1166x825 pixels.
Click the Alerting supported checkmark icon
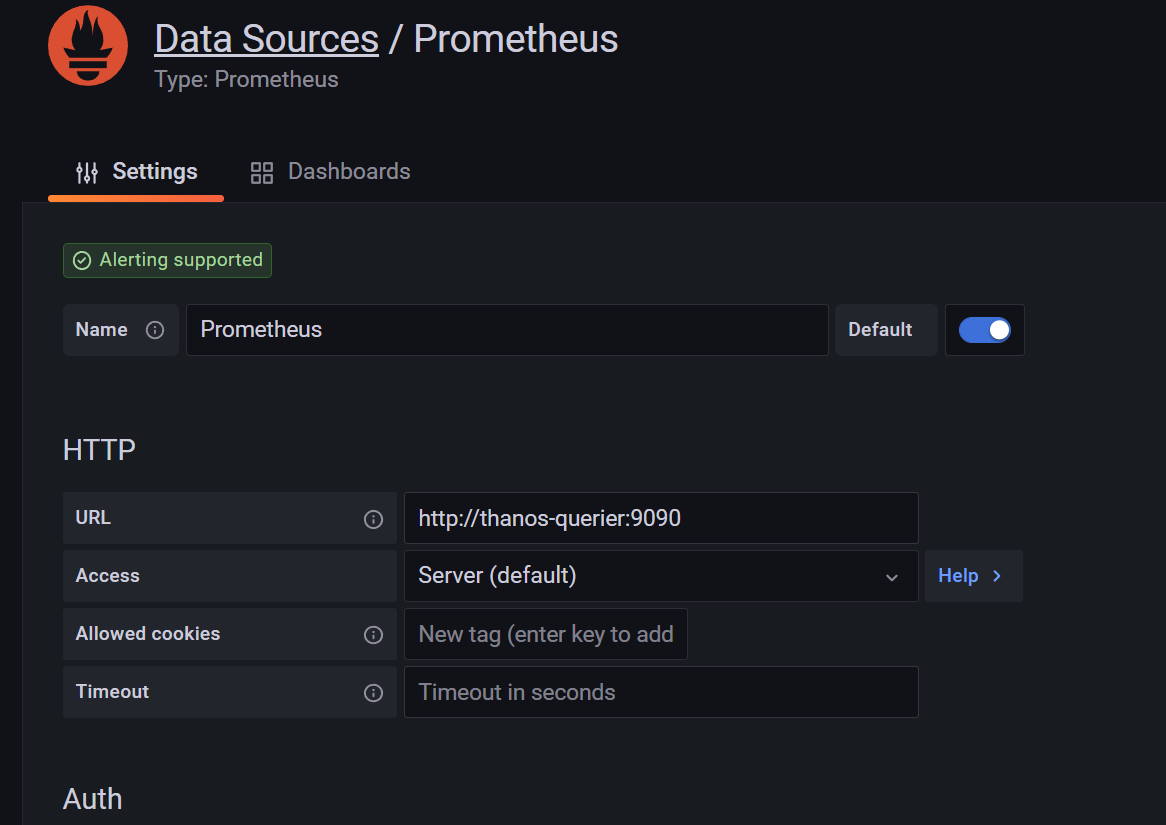click(82, 260)
